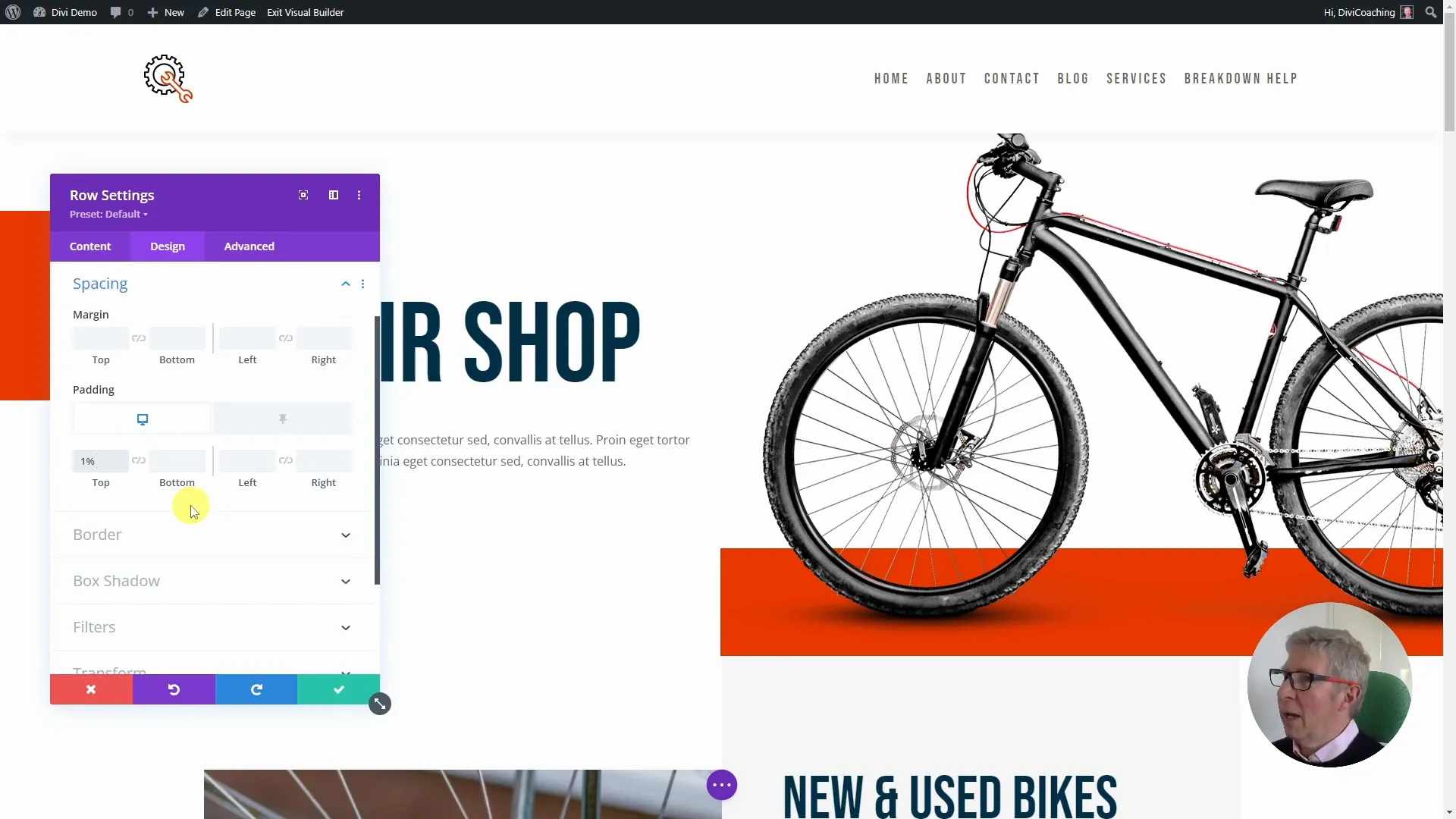Open the Preset: Default dropdown
The height and width of the screenshot is (819, 1456).
[108, 215]
